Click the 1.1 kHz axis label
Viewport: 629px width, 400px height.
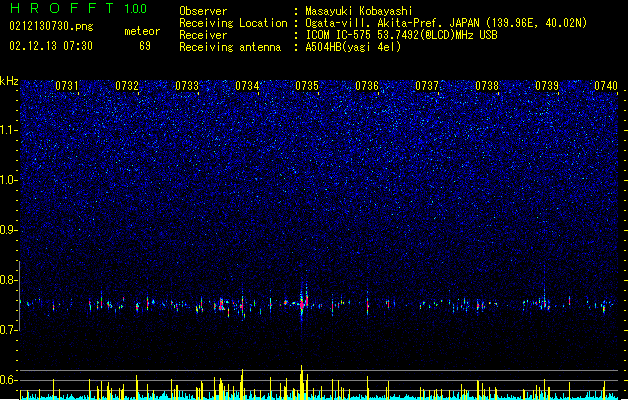[8, 130]
